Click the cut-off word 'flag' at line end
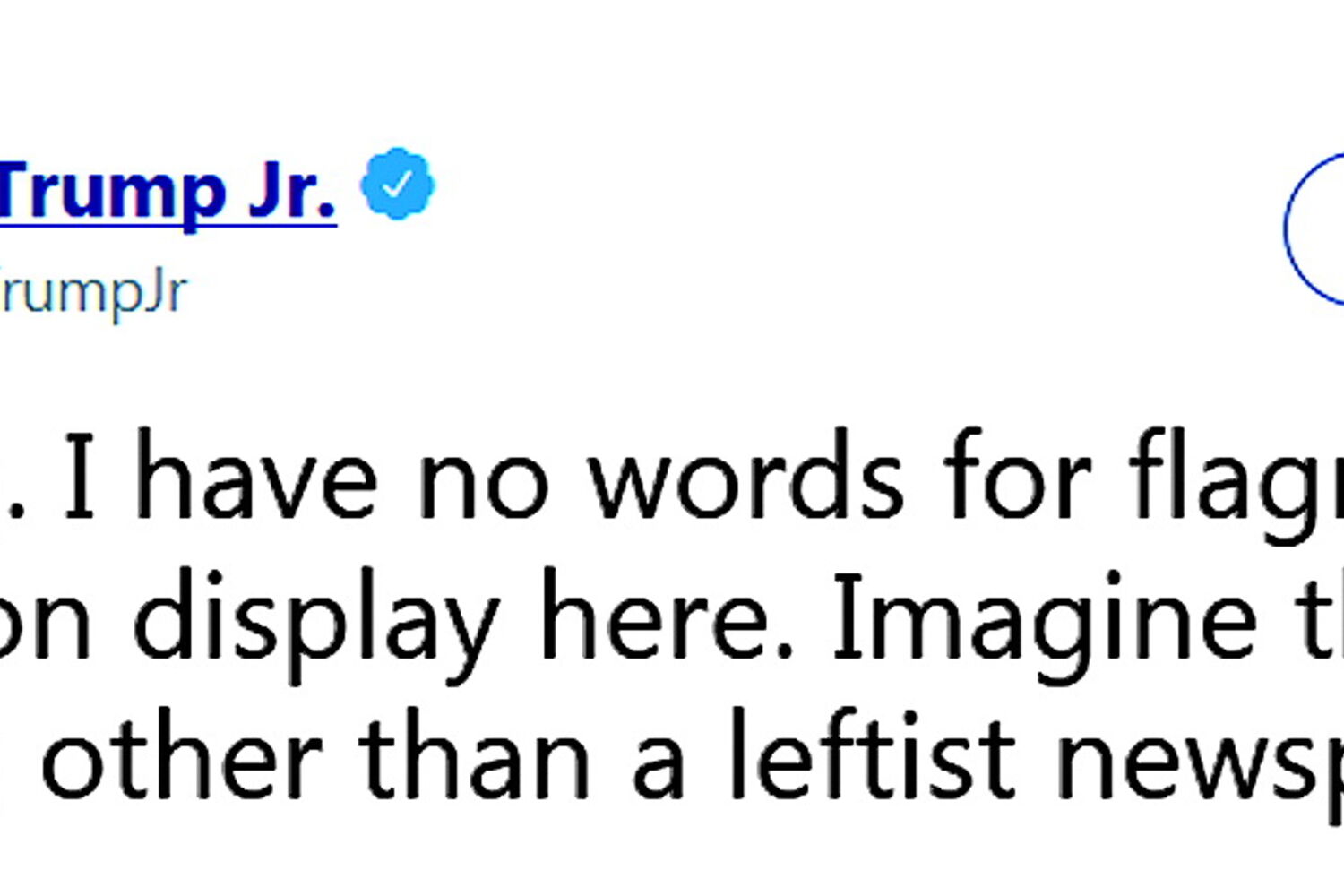 pyautogui.click(x=1236, y=485)
